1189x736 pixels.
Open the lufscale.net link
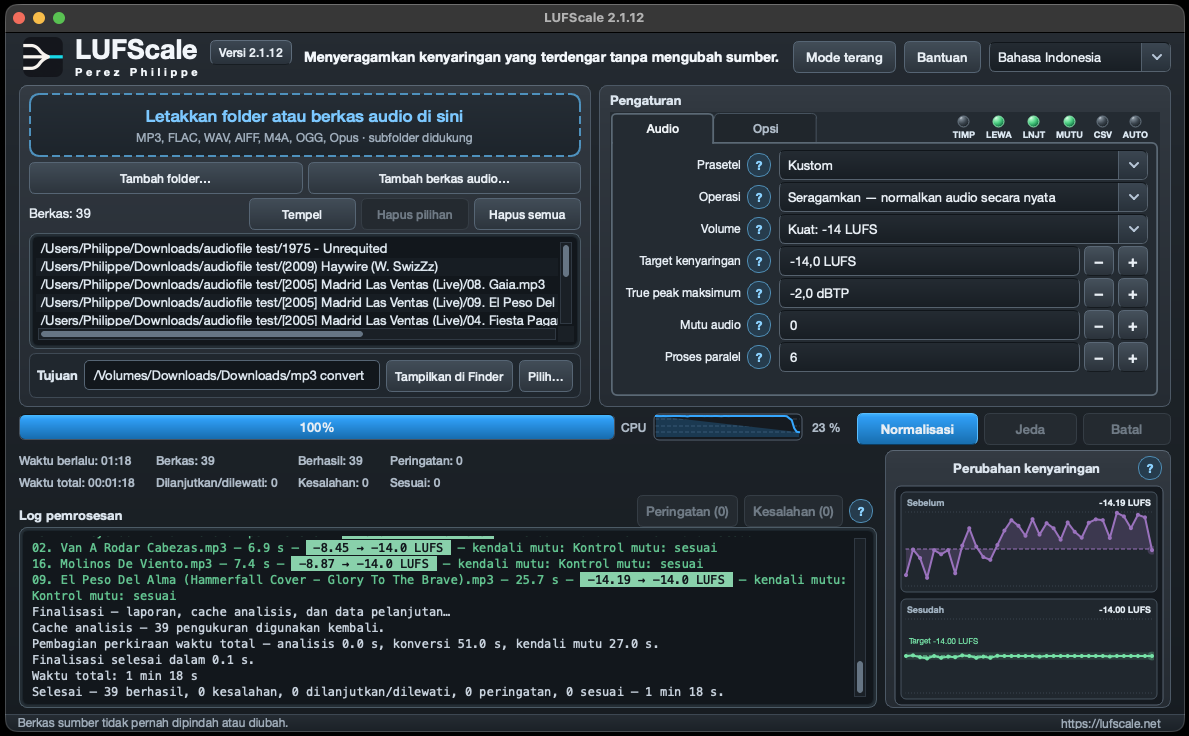1110,723
